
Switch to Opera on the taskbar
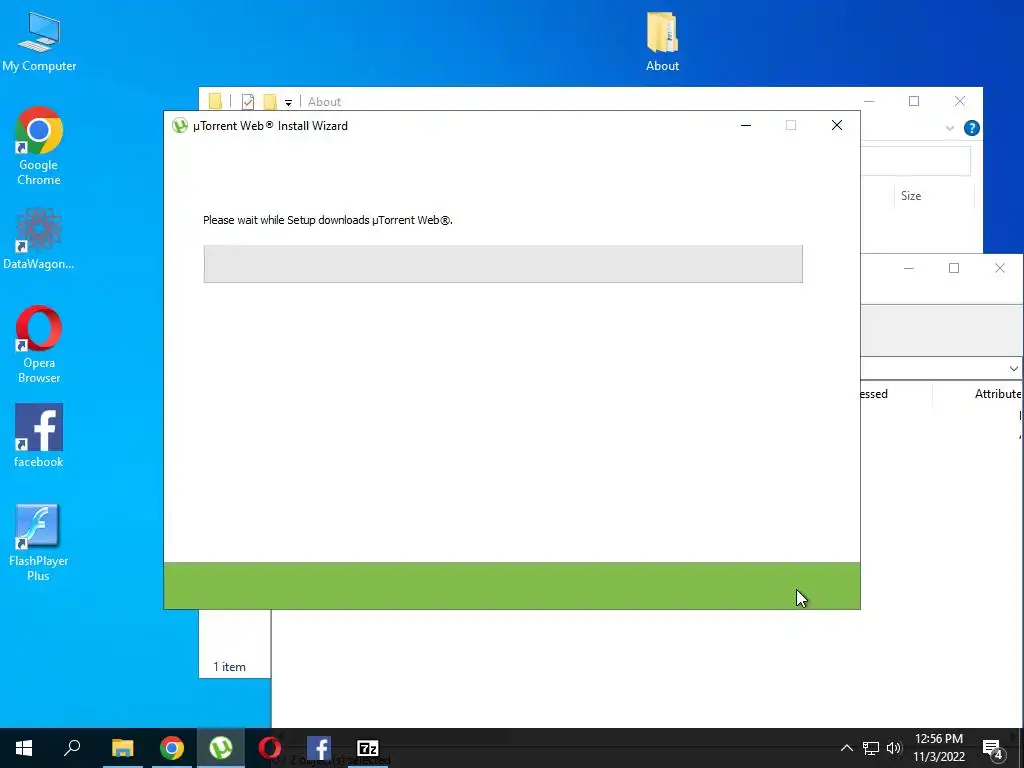click(x=270, y=748)
